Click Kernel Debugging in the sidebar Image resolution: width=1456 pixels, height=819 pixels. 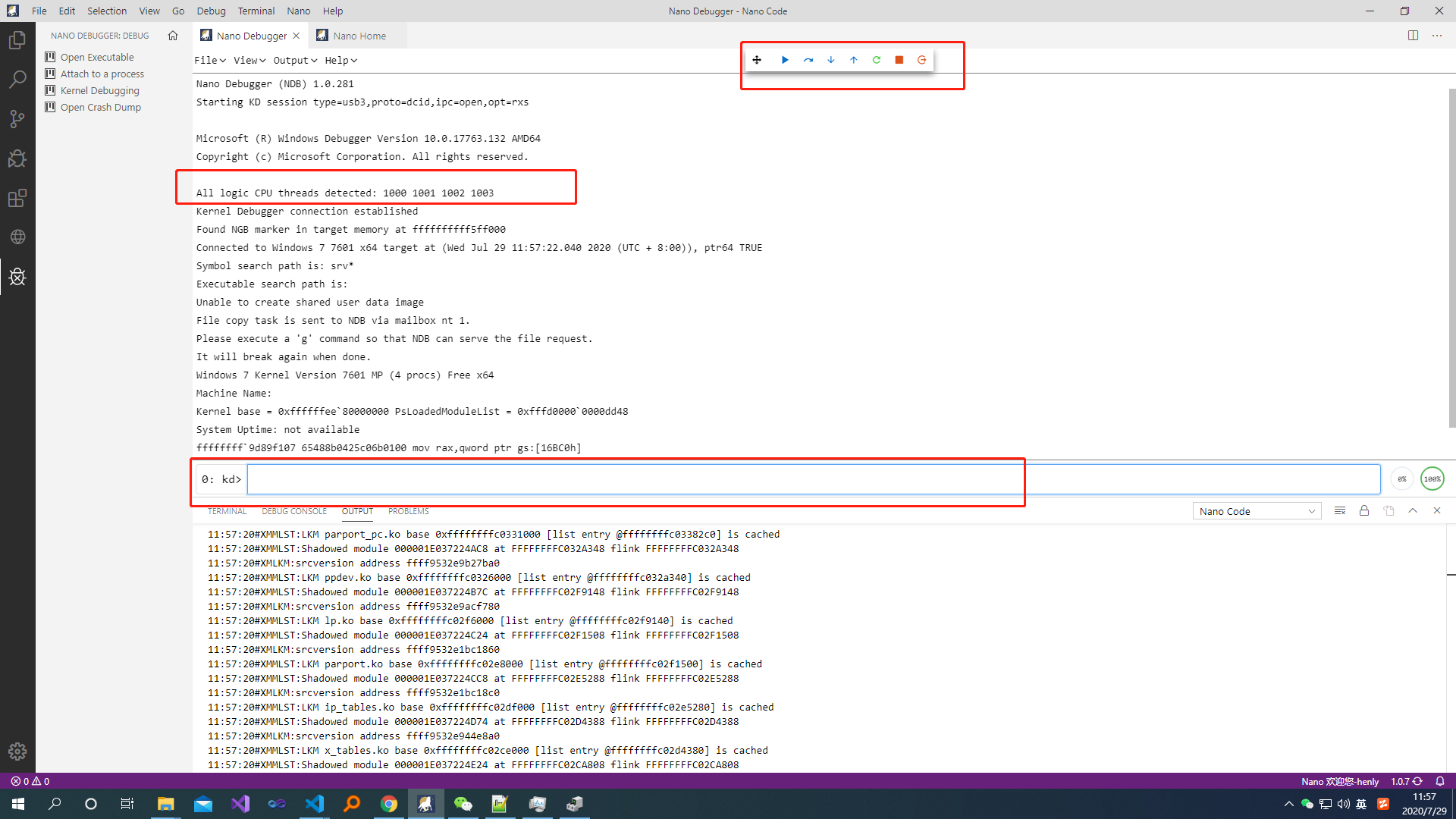click(100, 90)
